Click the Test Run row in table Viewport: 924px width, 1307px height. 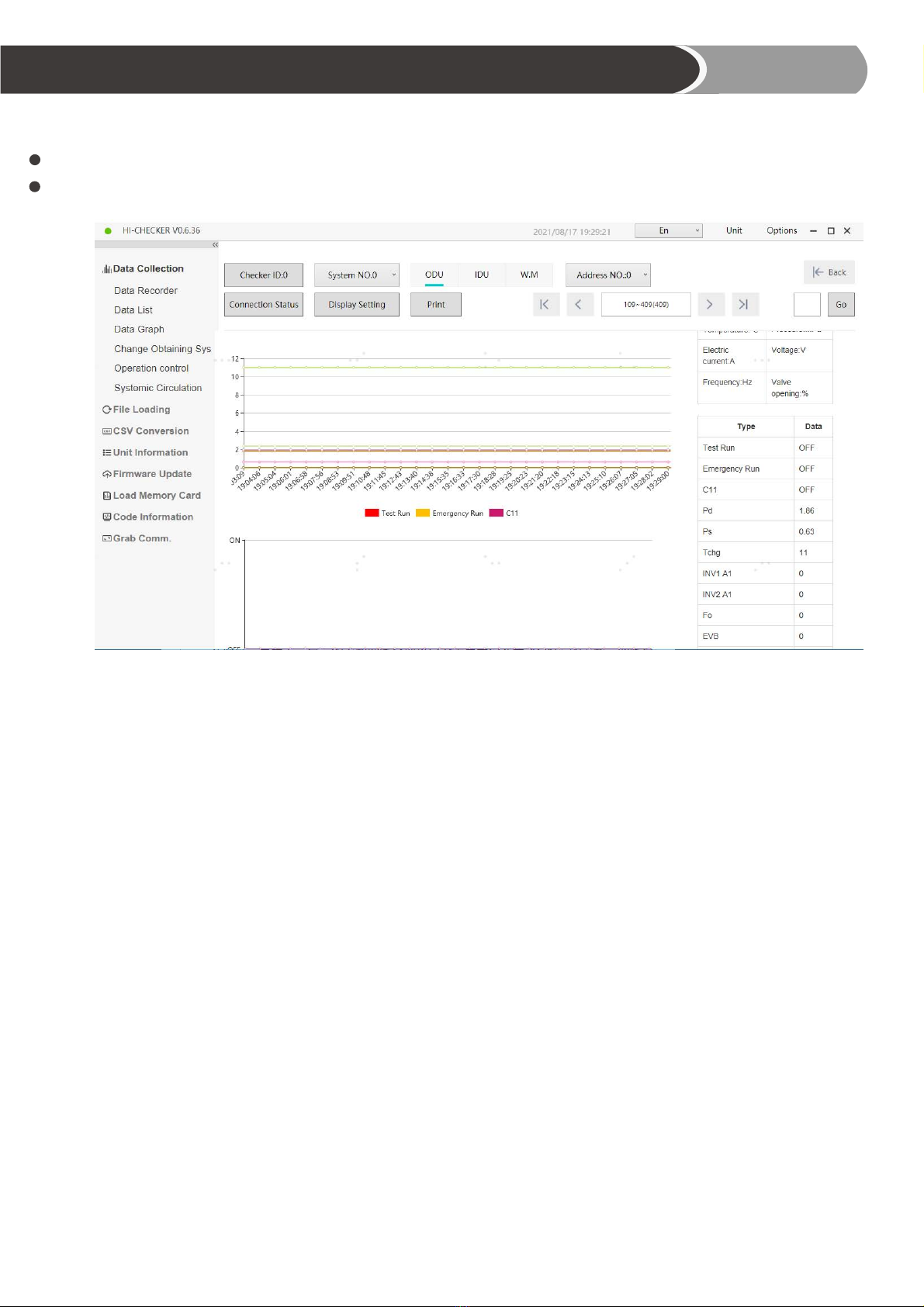point(766,448)
